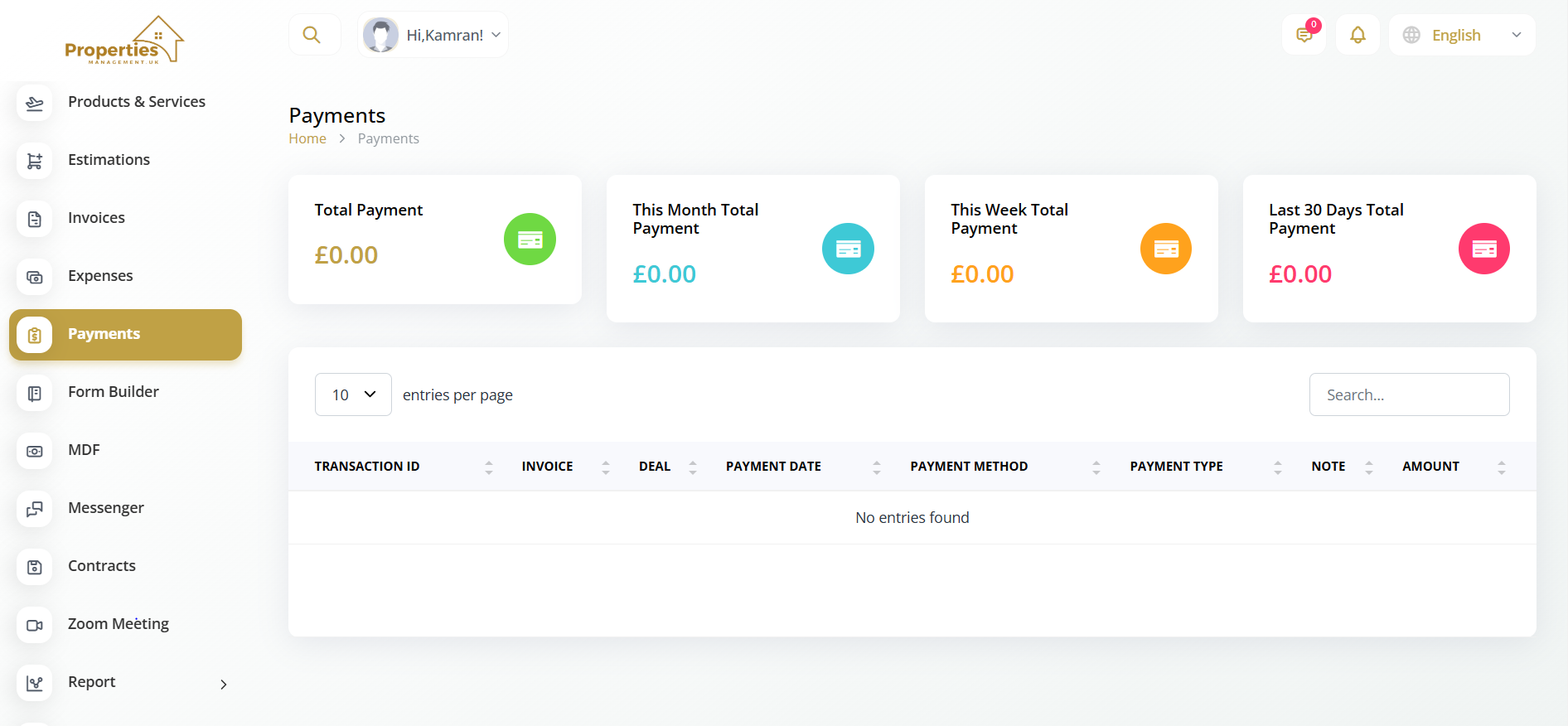Click the Zoom Meeting camera icon
Image resolution: width=1568 pixels, height=726 pixels.
coord(35,625)
